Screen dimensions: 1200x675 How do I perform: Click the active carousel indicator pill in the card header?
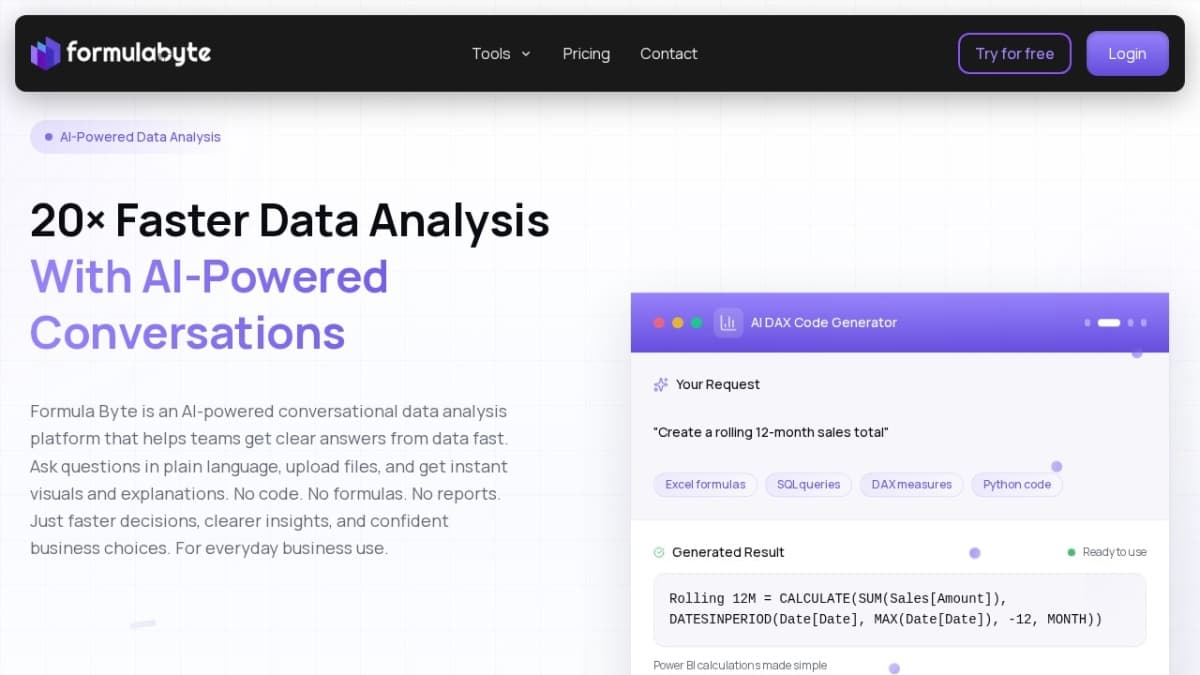[x=1109, y=322]
